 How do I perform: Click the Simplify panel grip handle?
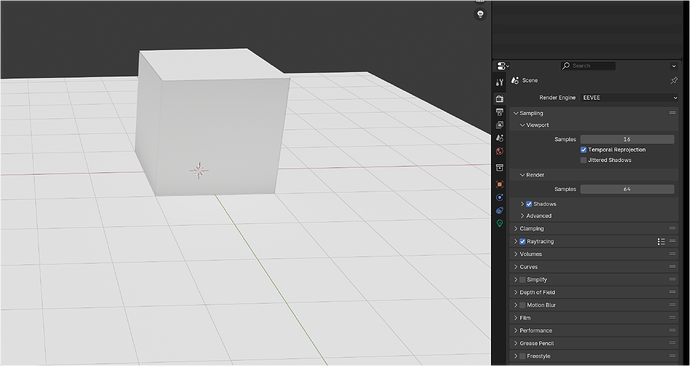click(x=672, y=279)
